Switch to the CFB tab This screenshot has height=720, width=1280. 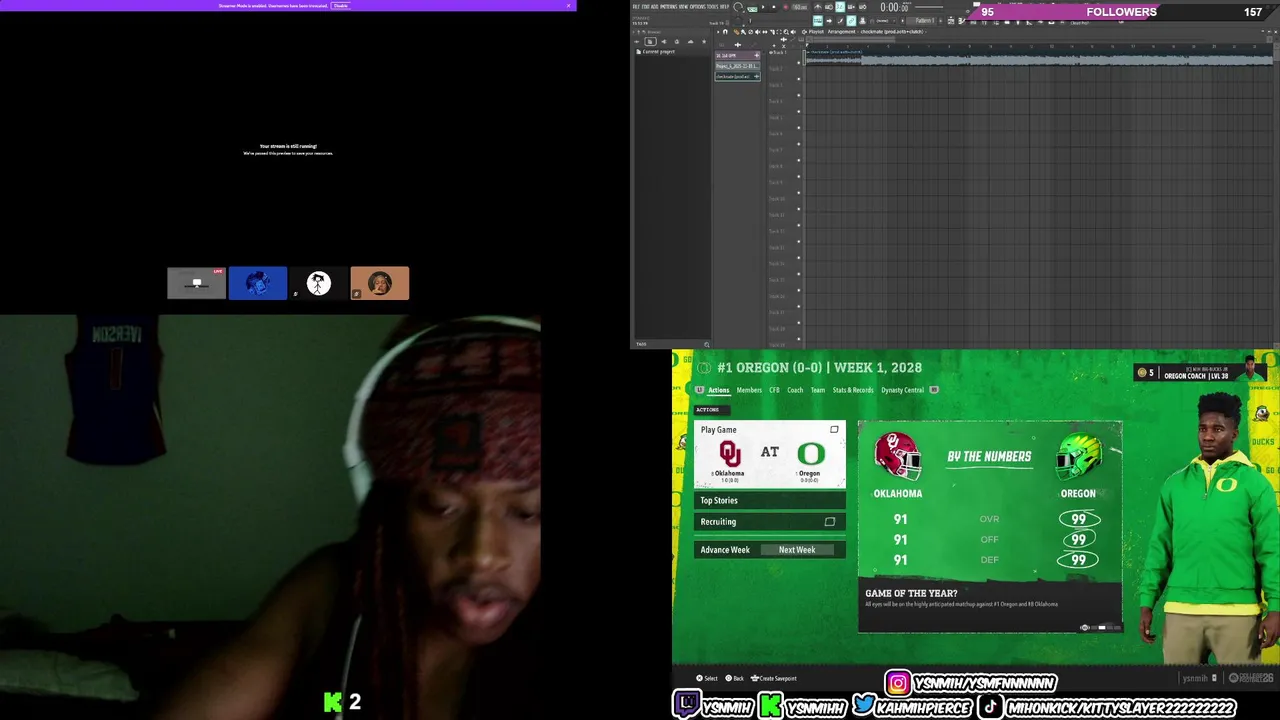774,390
